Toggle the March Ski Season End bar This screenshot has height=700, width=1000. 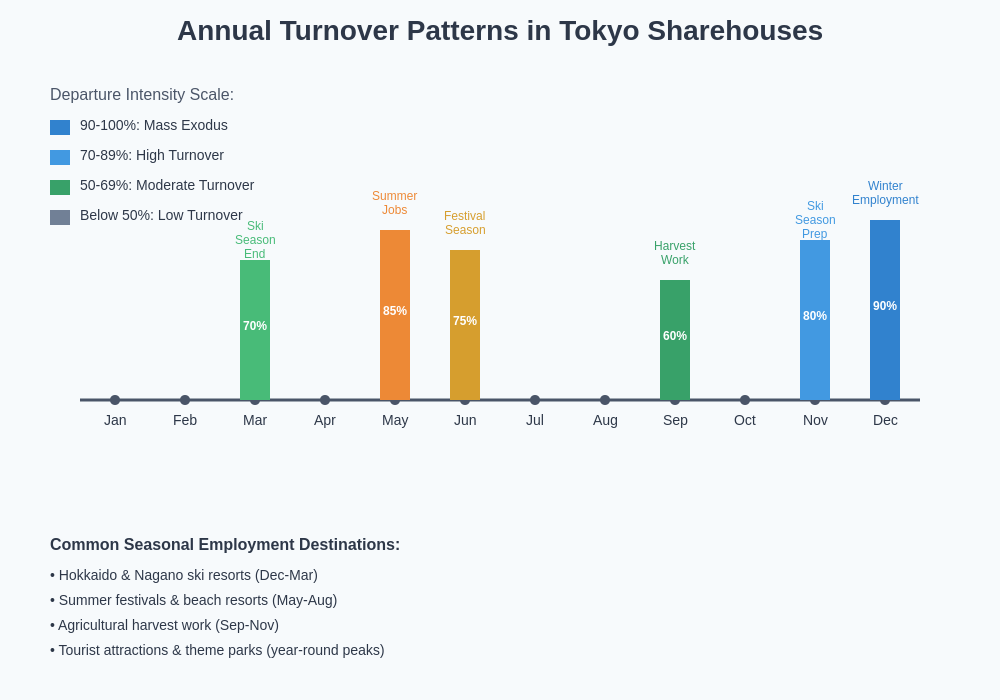pyautogui.click(x=255, y=330)
